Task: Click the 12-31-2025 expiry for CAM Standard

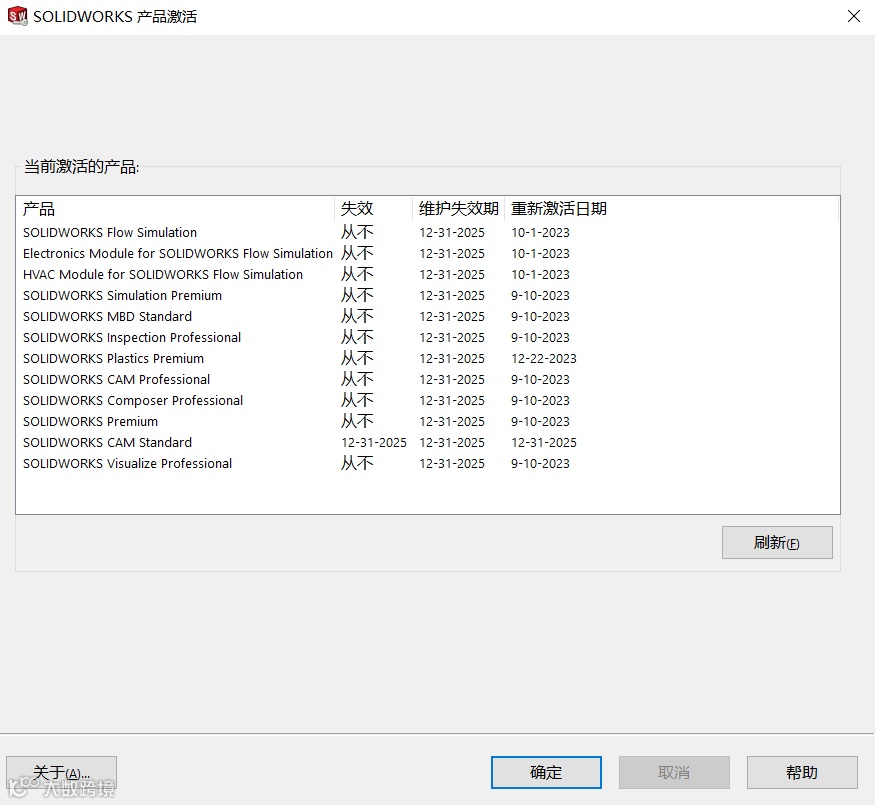Action: tap(374, 442)
